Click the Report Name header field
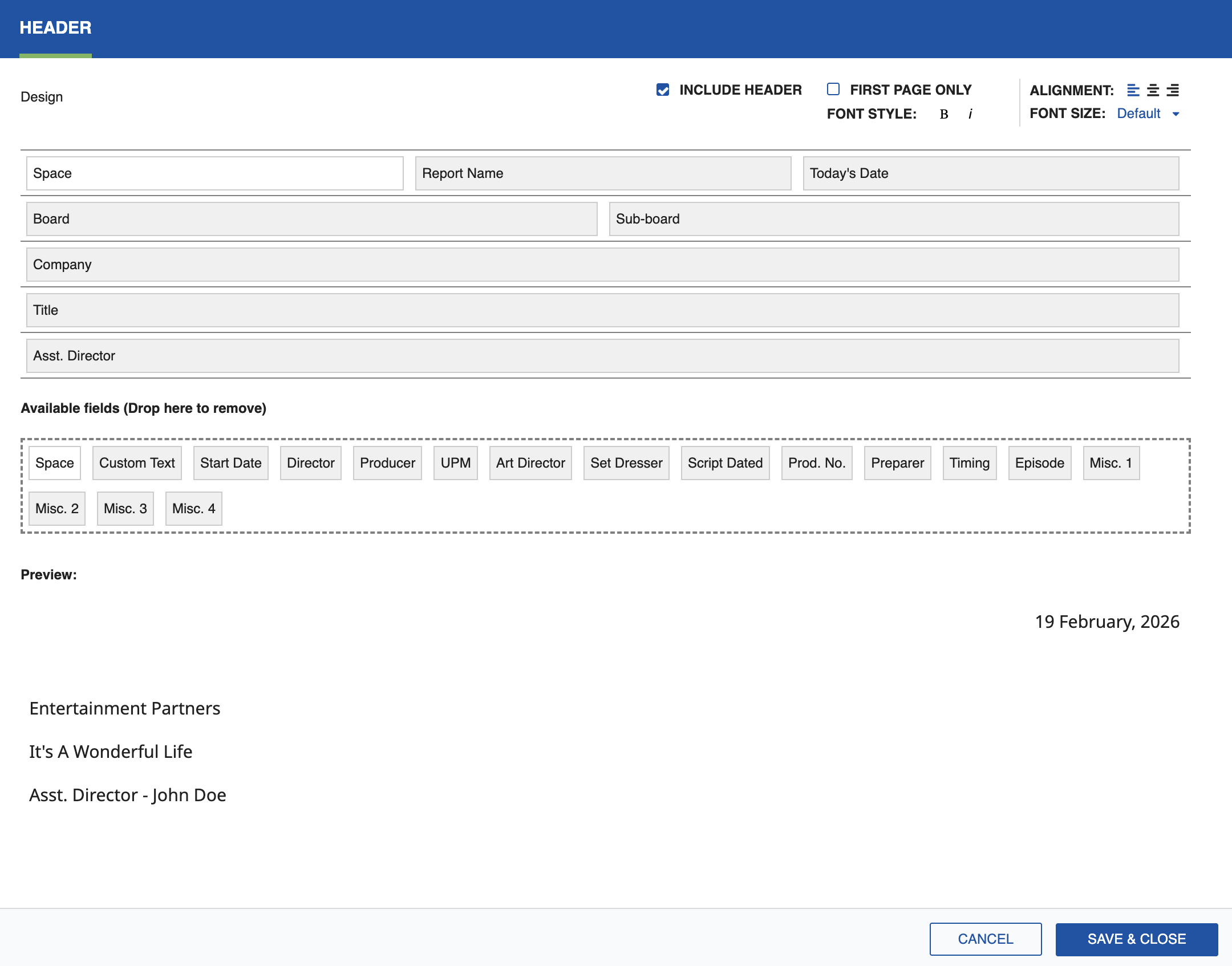The height and width of the screenshot is (966, 1232). tap(603, 173)
